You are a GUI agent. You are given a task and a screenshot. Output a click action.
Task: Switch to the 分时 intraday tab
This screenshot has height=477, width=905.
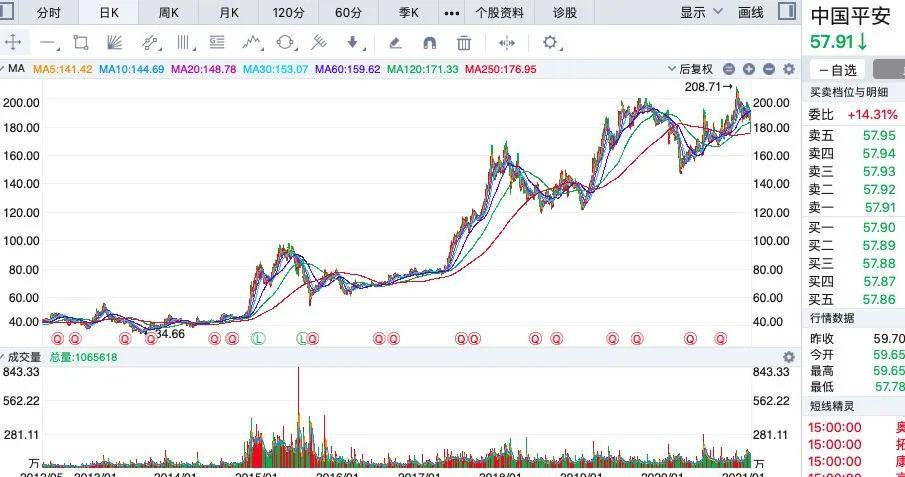47,13
